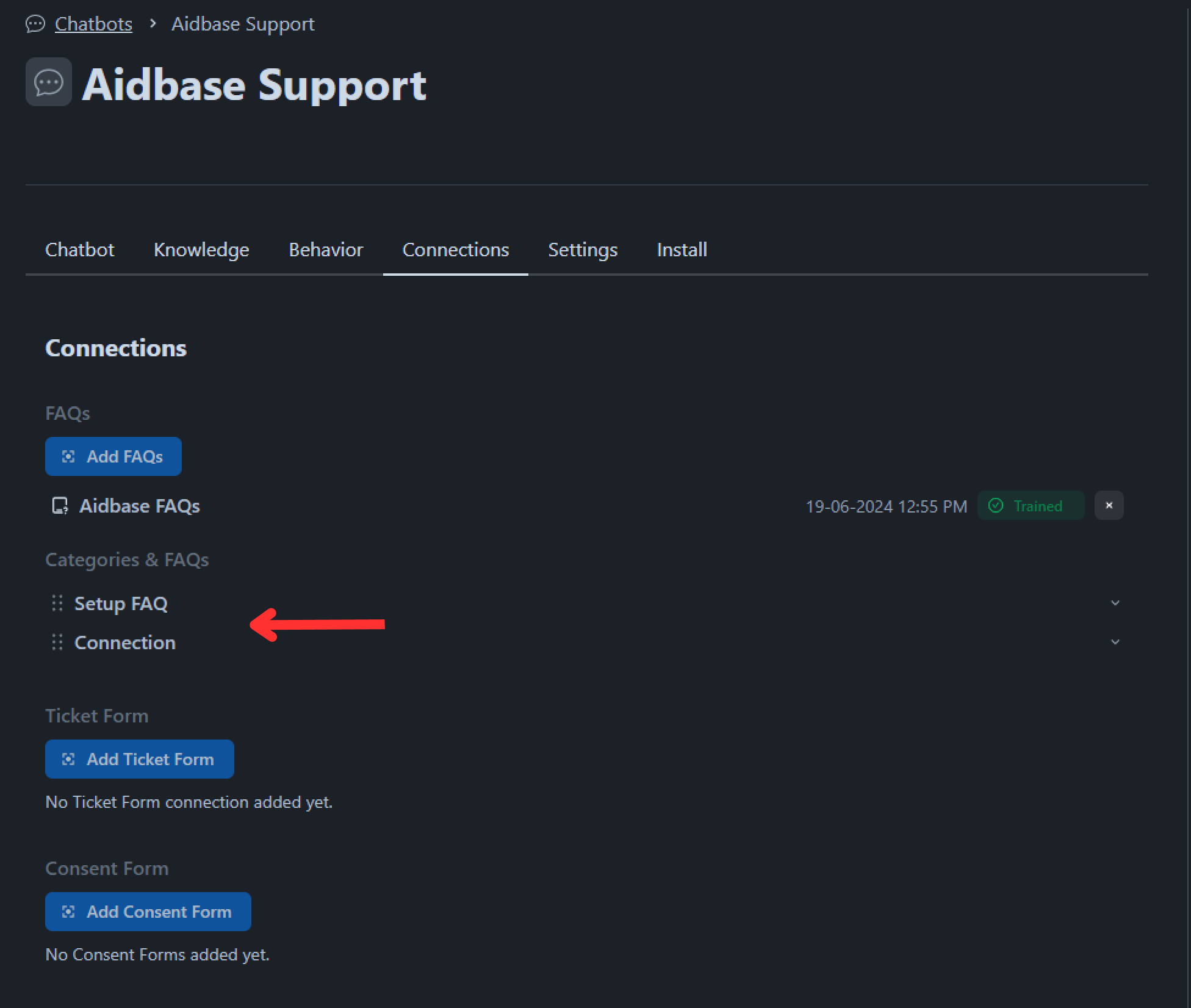Image resolution: width=1191 pixels, height=1008 pixels.
Task: Open the Settings tab
Action: tap(583, 250)
